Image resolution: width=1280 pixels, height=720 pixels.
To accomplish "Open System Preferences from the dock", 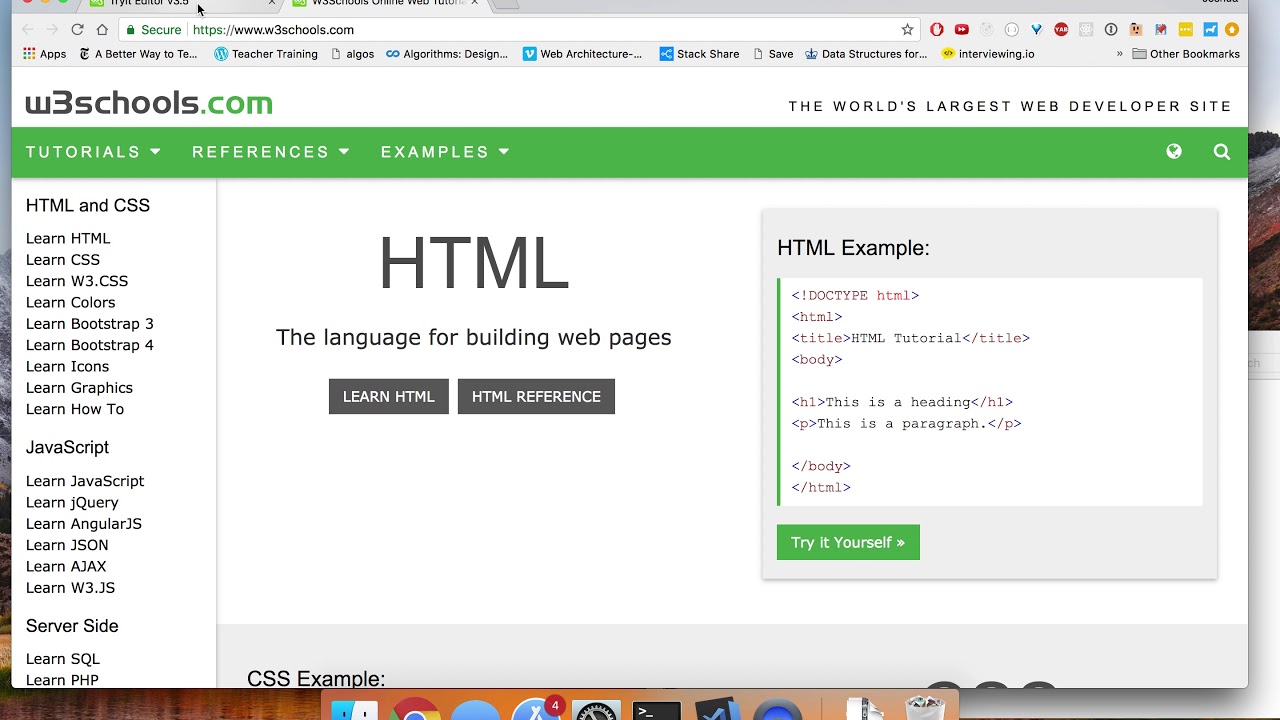I will [596, 708].
